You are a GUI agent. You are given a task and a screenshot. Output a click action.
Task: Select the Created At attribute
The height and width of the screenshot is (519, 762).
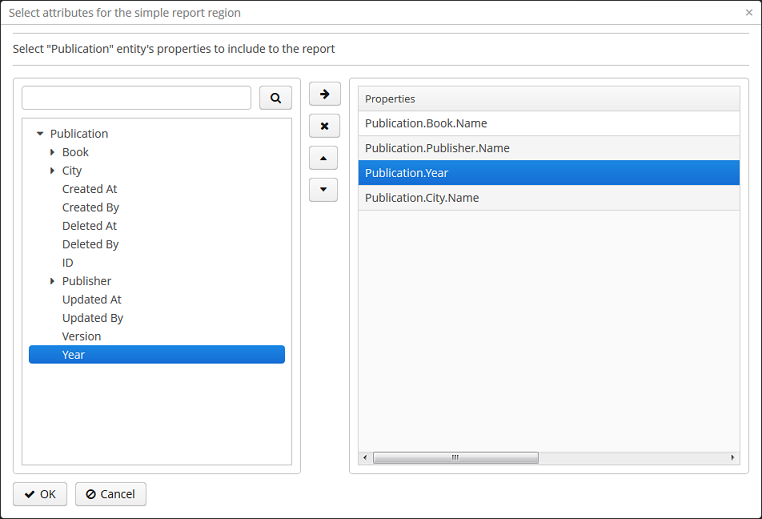[89, 189]
